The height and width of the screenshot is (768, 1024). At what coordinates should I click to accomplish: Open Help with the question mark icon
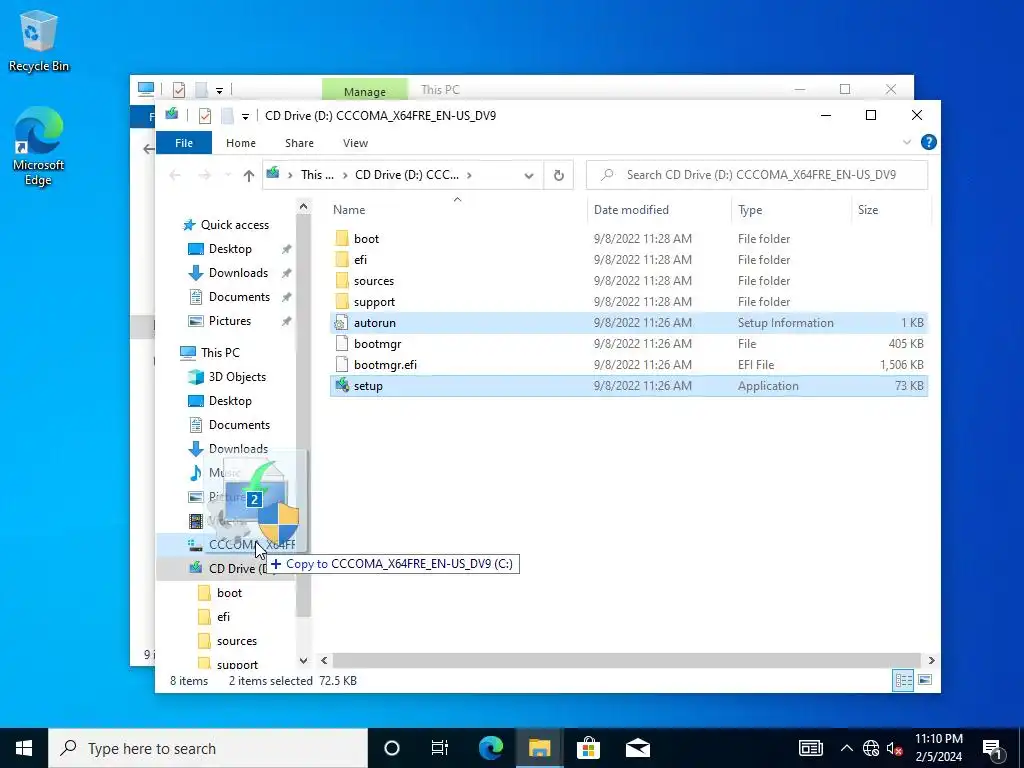coord(928,142)
